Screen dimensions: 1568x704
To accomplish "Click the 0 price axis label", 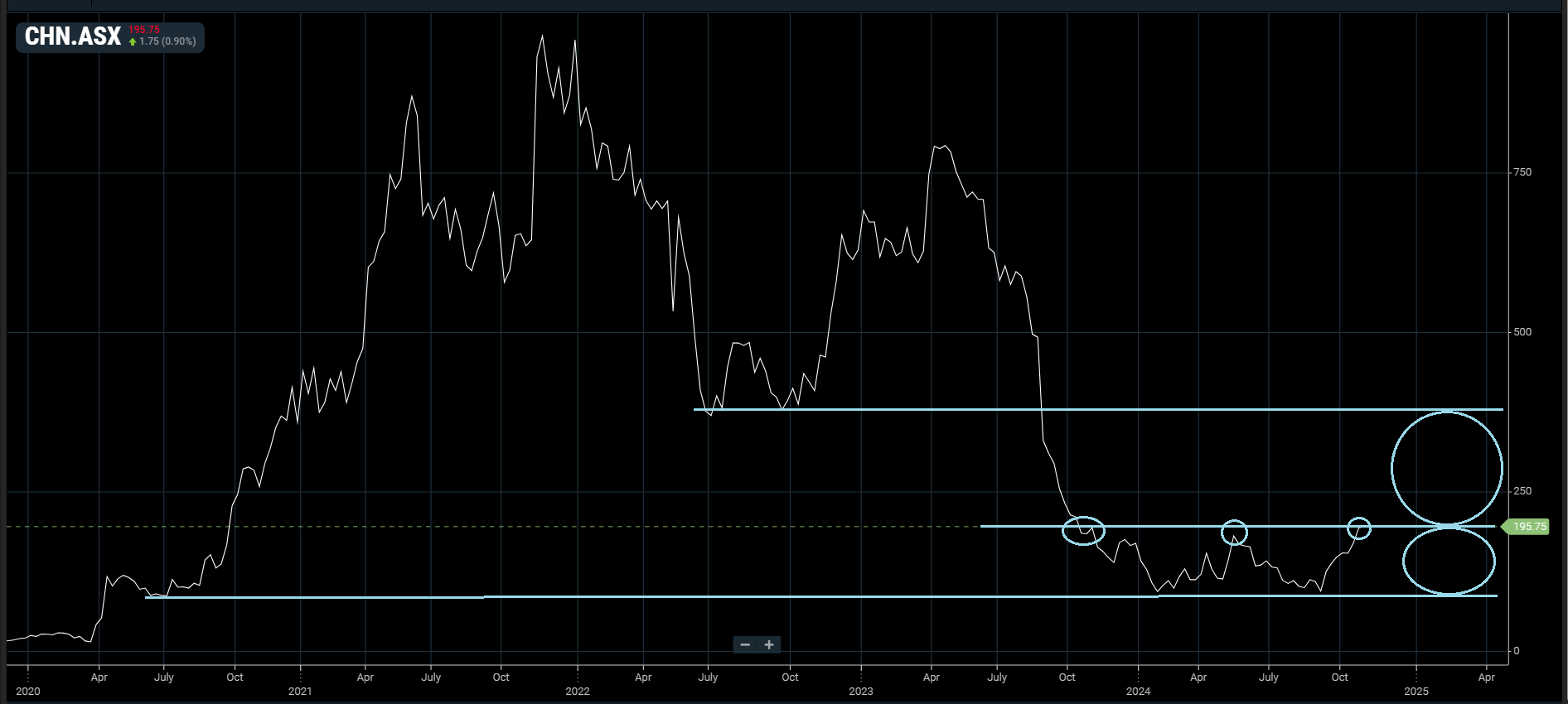I will click(1517, 651).
